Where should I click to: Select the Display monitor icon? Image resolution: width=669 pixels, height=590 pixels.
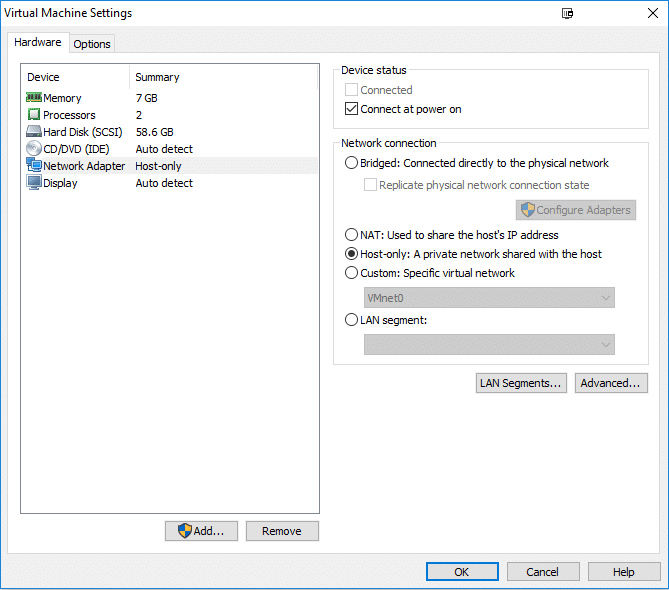(x=33, y=183)
